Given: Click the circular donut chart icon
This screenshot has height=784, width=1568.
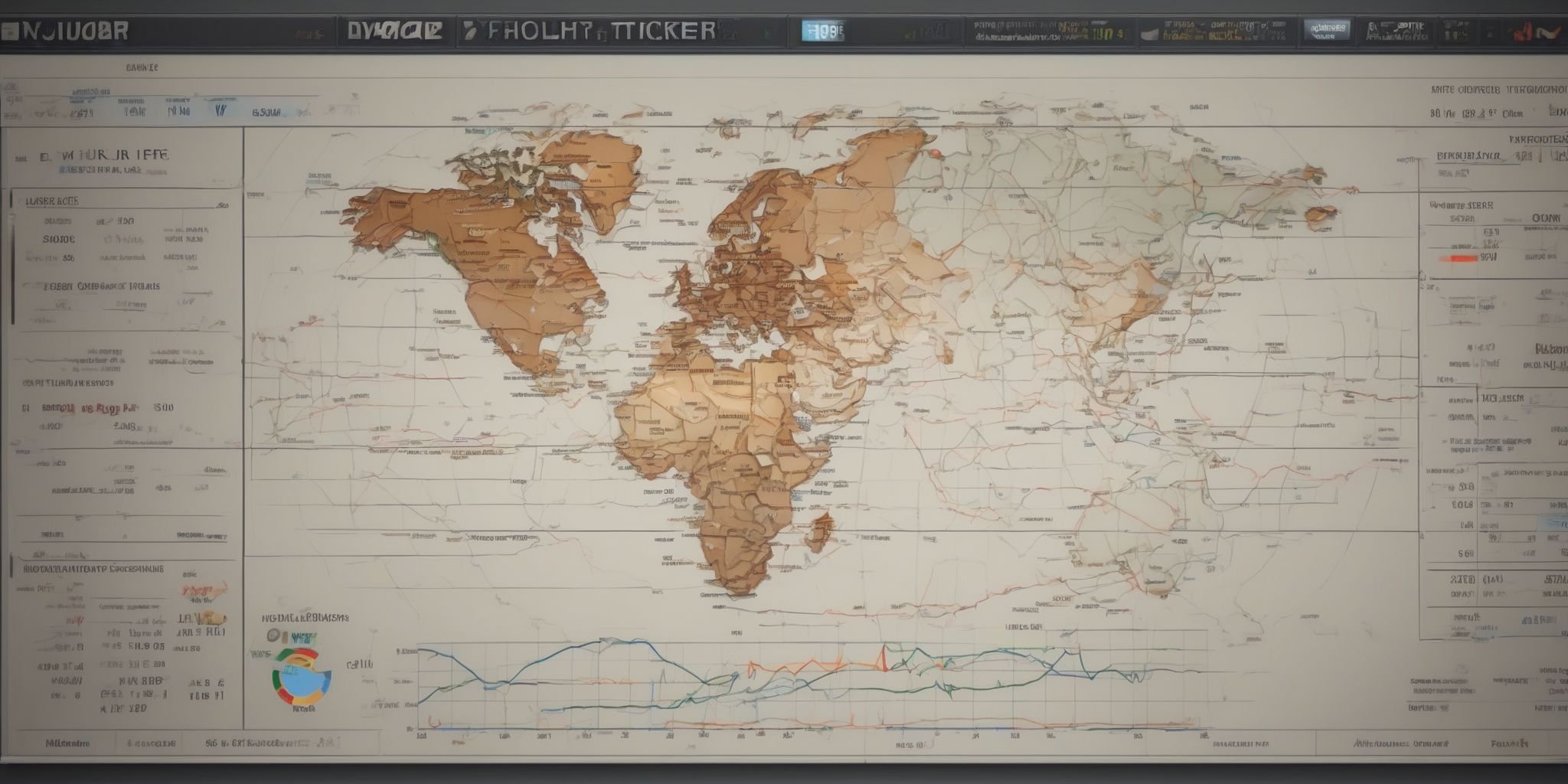Looking at the screenshot, I should click(x=301, y=678).
